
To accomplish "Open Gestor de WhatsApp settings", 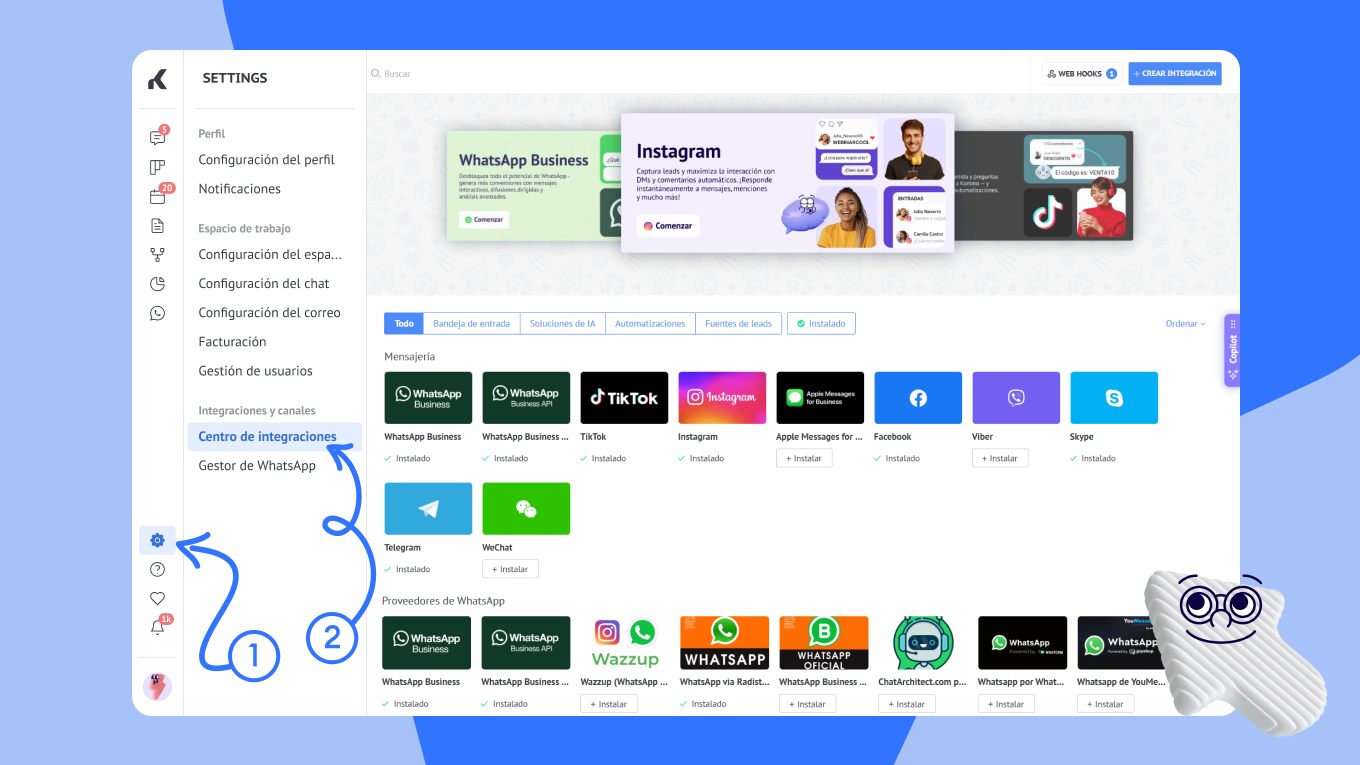I will click(257, 466).
